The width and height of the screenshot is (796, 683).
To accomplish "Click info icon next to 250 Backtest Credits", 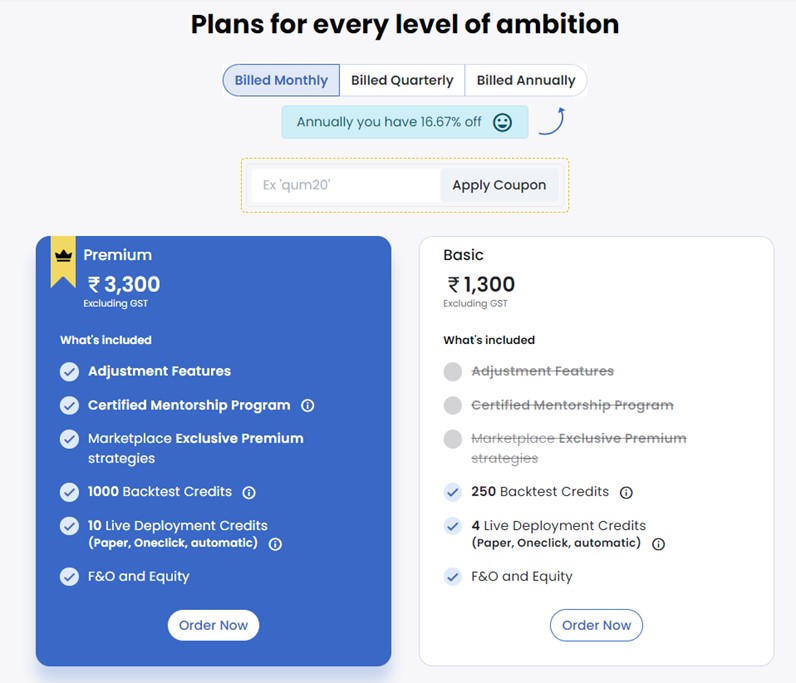I will 626,492.
